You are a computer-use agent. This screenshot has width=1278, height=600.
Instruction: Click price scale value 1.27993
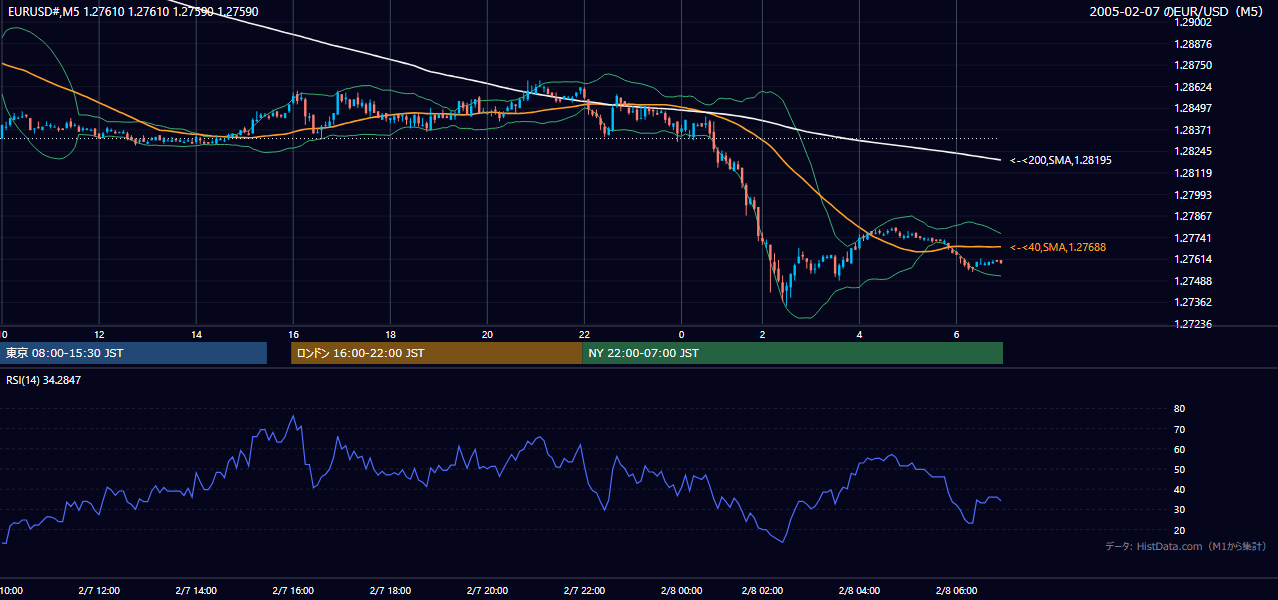point(1192,195)
